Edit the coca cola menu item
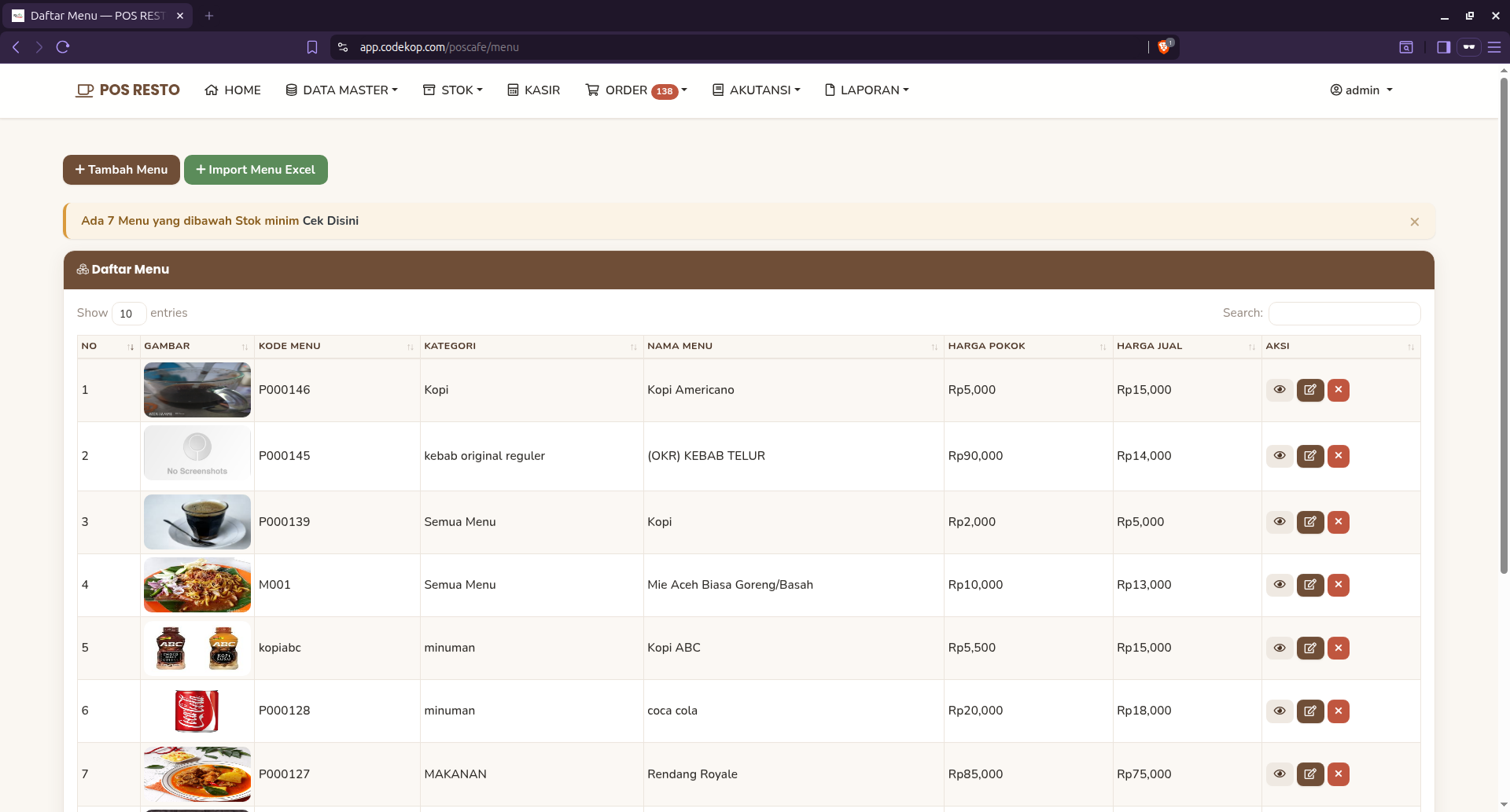The width and height of the screenshot is (1510, 812). point(1310,711)
